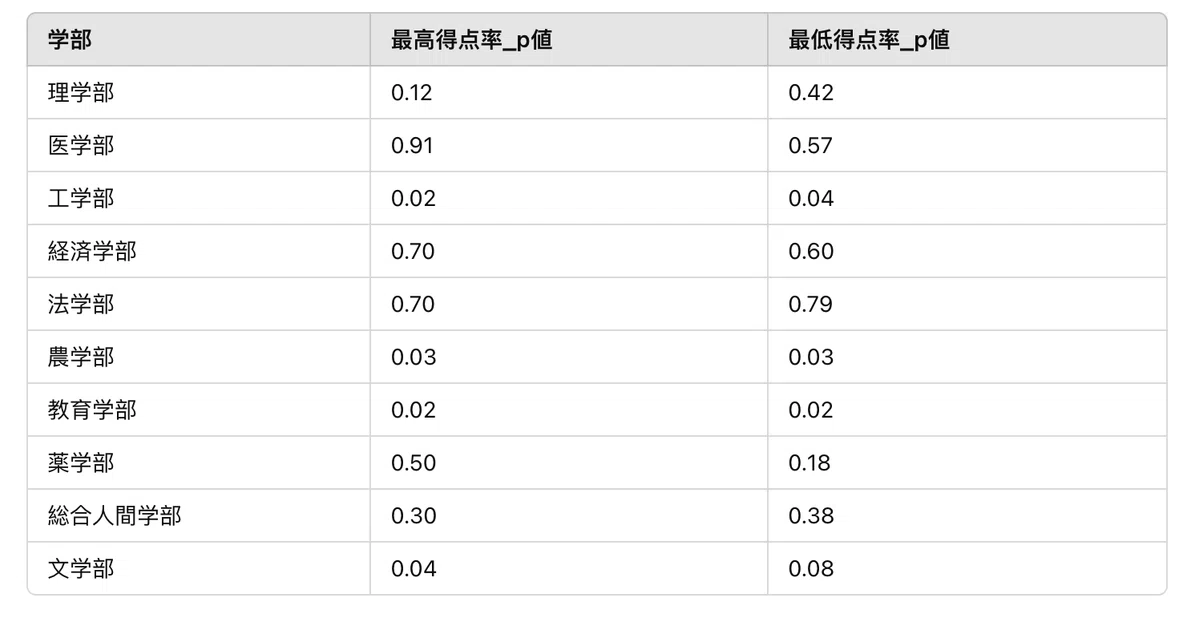Select the 教育学部 row label
Screen dimensions: 1200x622
pyautogui.click(x=92, y=411)
